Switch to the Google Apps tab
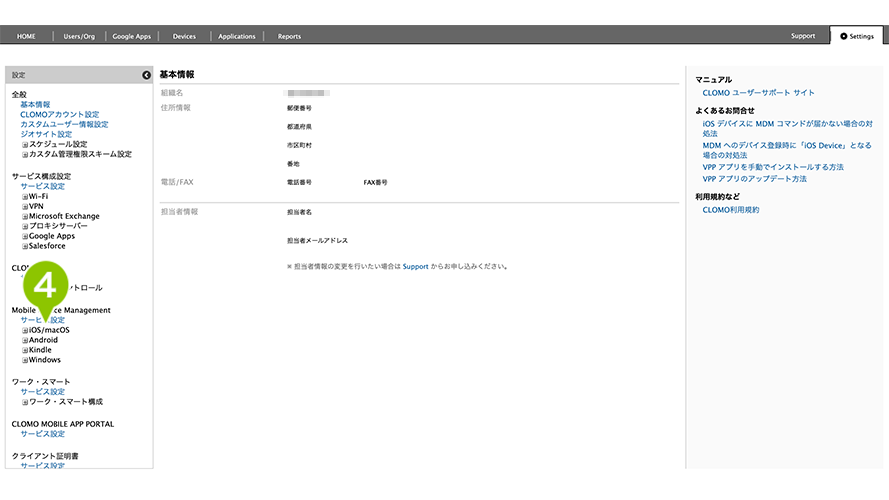 click(132, 36)
